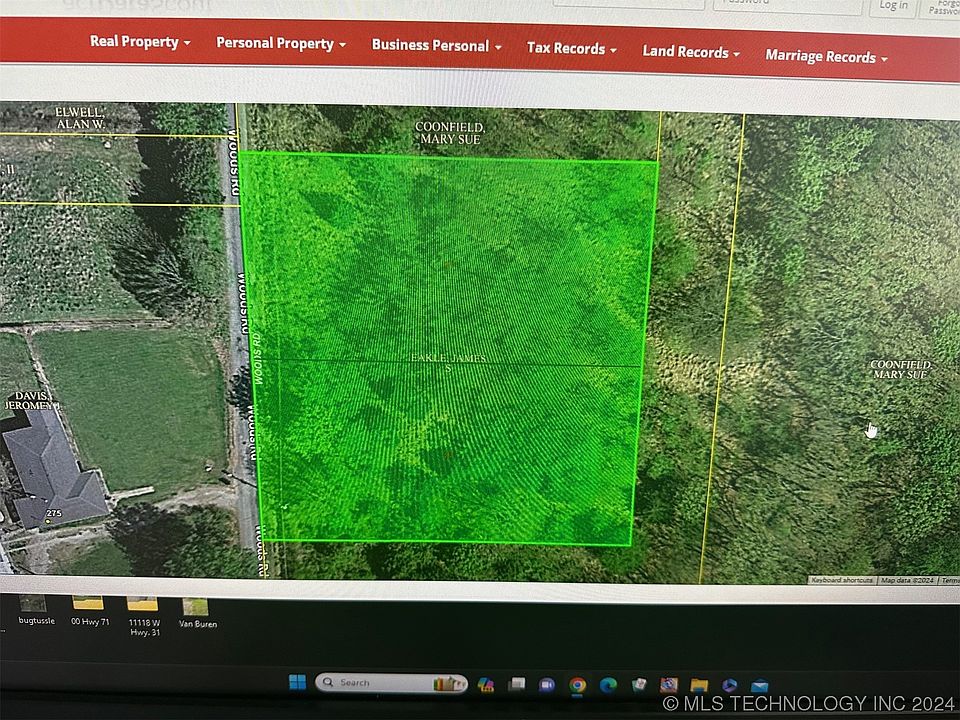960x720 pixels.
Task: Click the Keyboard shortcuts map link
Action: (x=841, y=580)
